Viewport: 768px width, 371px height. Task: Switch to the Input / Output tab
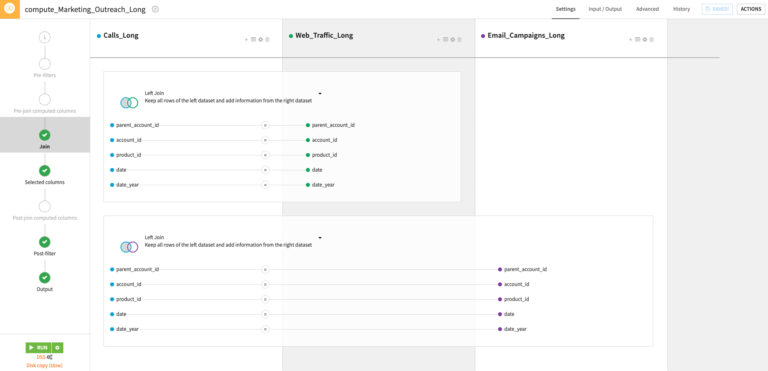pos(605,9)
